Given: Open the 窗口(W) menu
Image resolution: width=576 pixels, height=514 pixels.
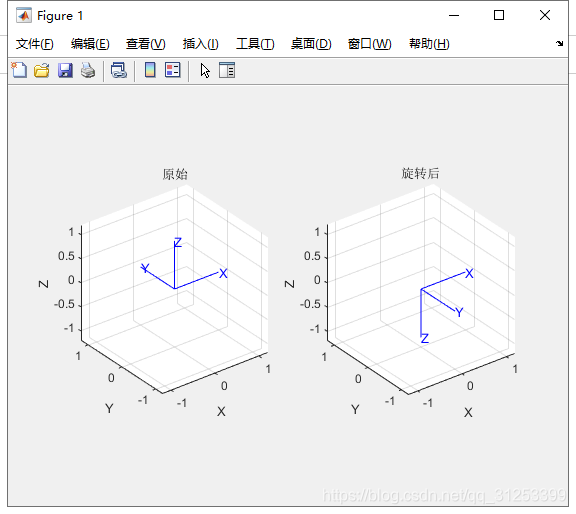Looking at the screenshot, I should (x=370, y=44).
